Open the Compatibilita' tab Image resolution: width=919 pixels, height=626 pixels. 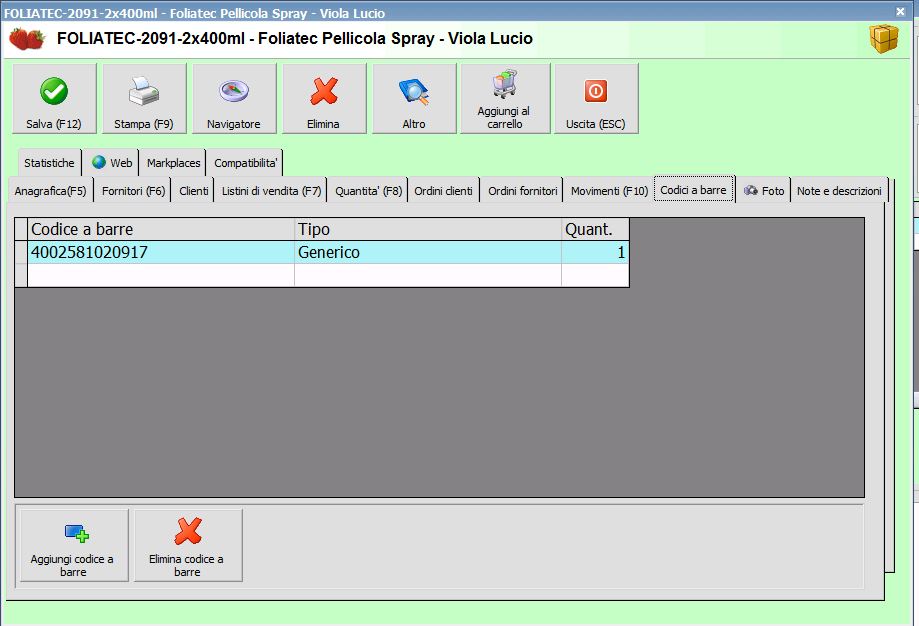click(x=245, y=162)
